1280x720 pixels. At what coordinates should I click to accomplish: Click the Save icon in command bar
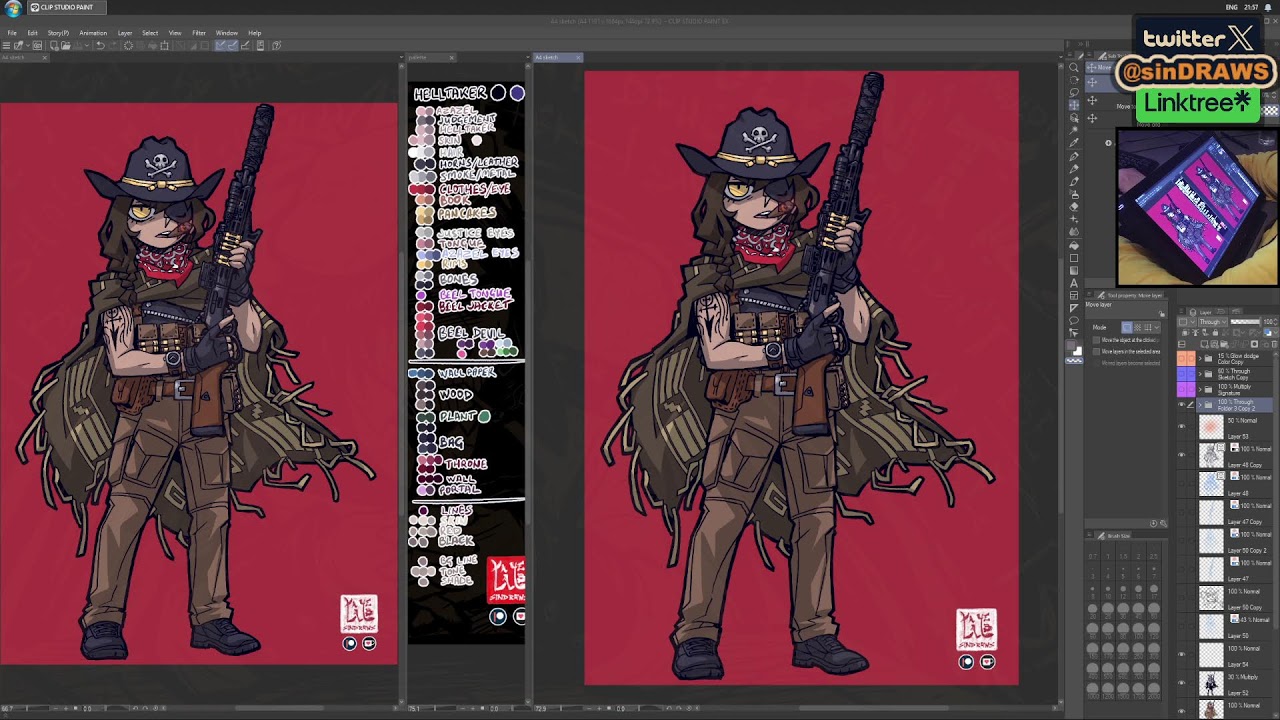[x=78, y=45]
